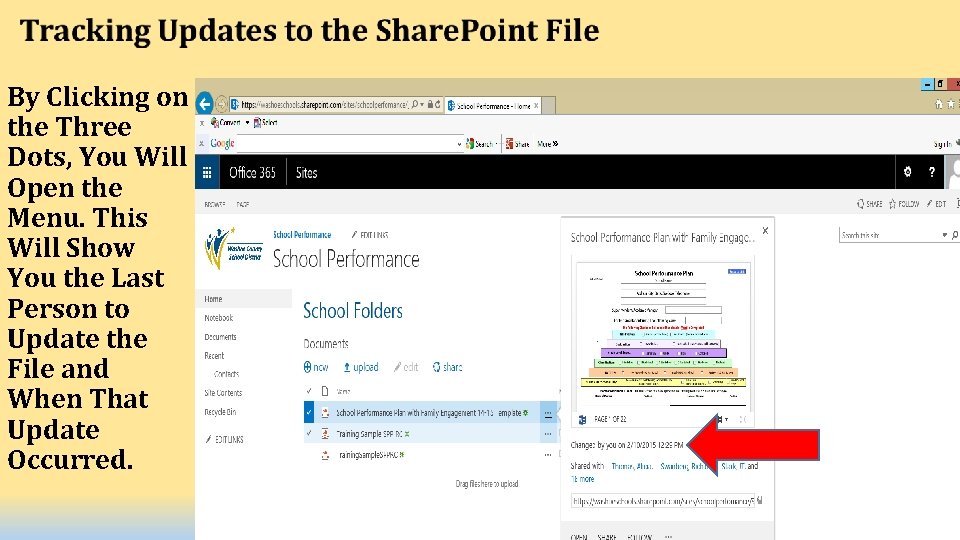Click the ribbon SHARE star icon button

[869, 204]
